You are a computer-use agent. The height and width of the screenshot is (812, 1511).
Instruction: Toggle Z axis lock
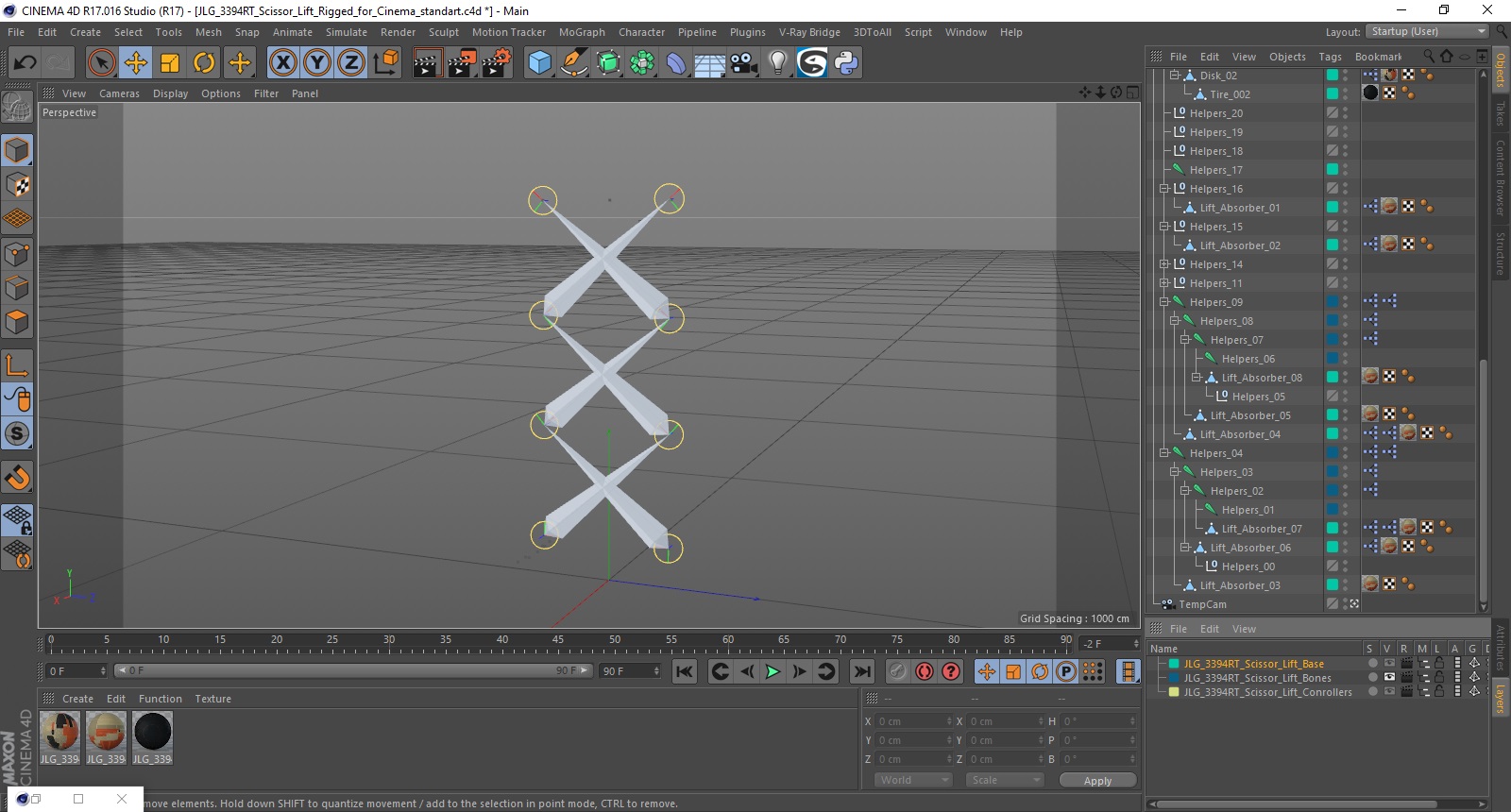coord(351,63)
